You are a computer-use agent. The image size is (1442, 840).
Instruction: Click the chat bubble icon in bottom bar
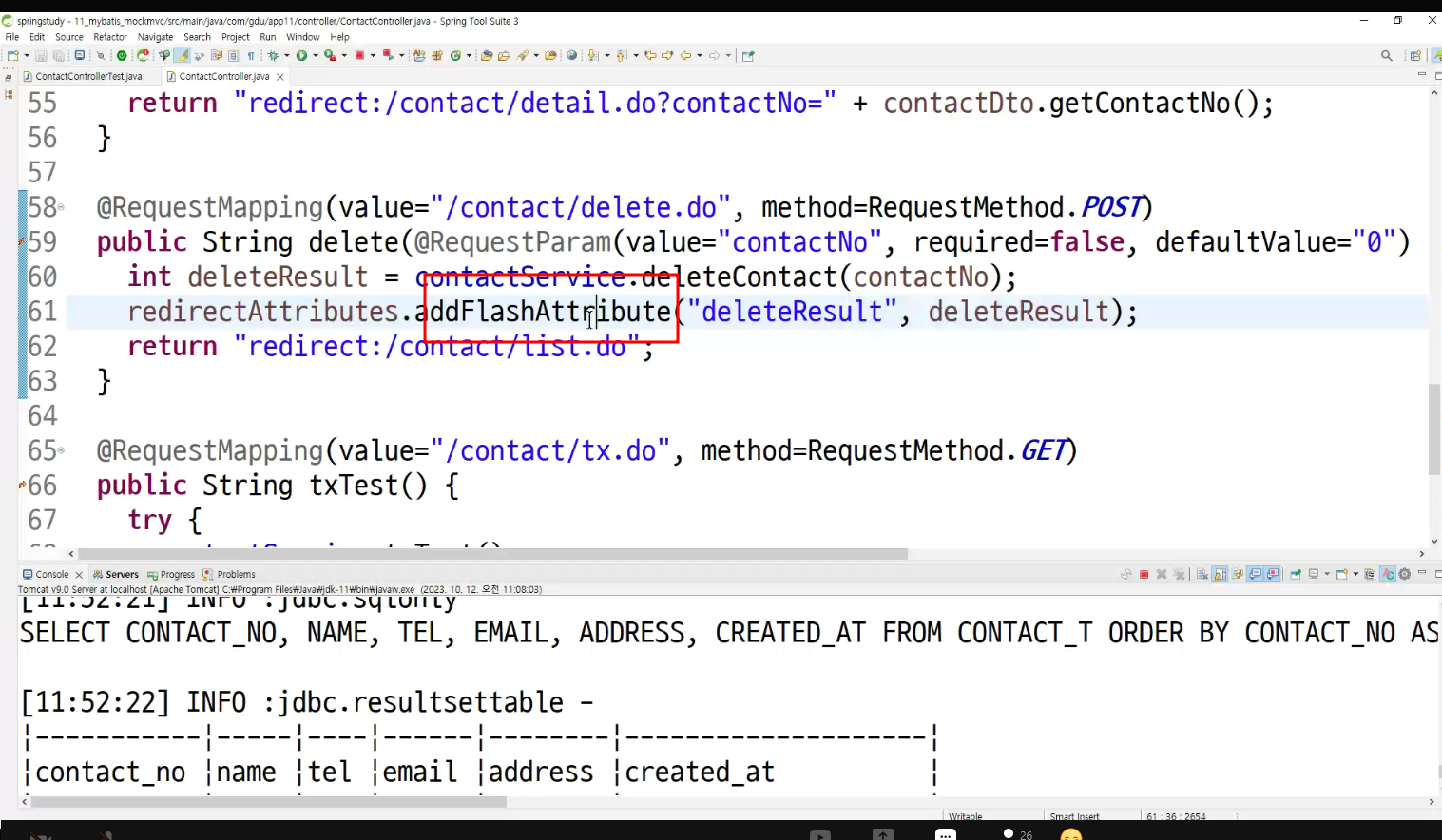pos(945,834)
